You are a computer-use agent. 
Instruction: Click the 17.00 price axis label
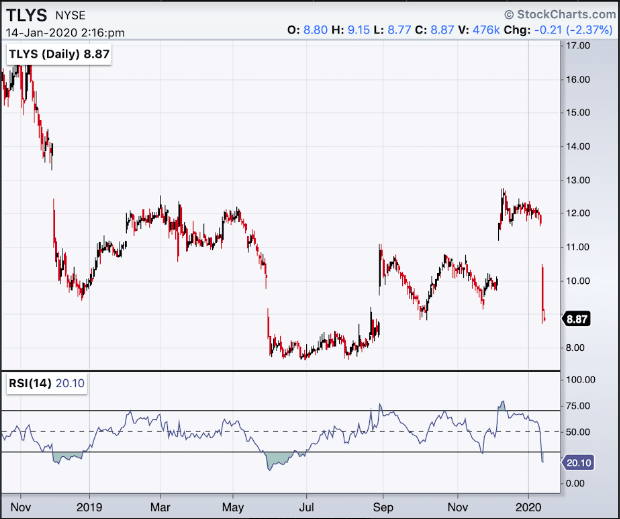coord(578,45)
